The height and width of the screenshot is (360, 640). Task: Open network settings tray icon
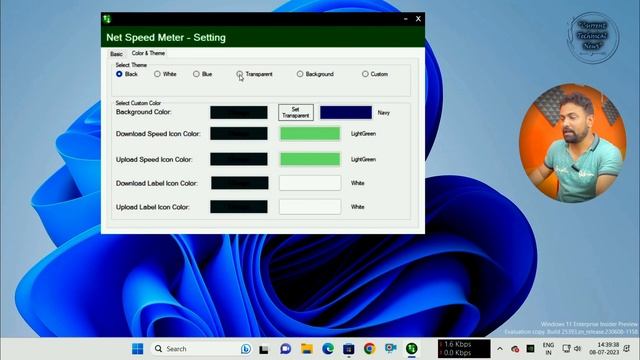coord(566,349)
